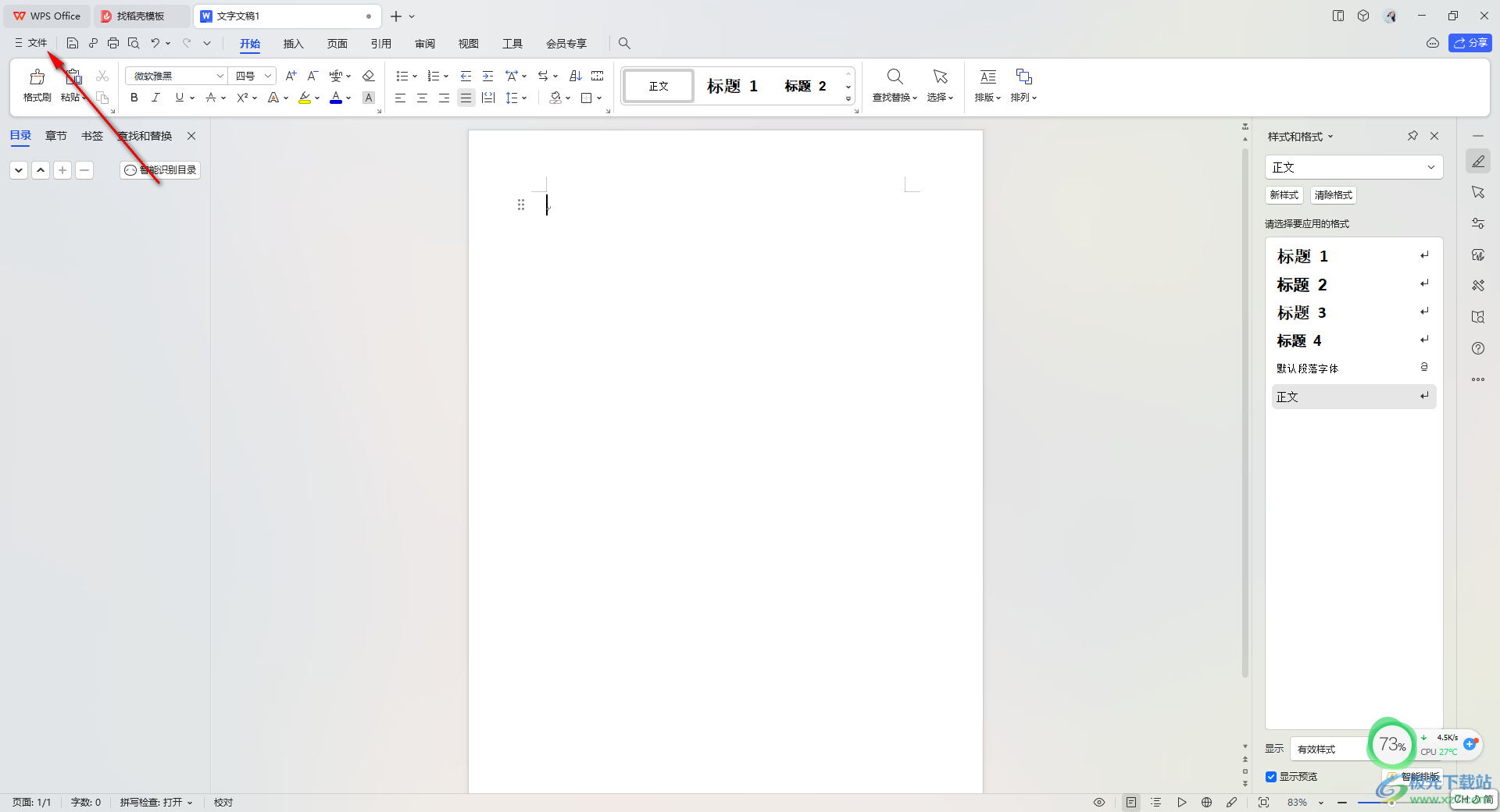Toggle italic formatting
The image size is (1500, 812).
(x=156, y=98)
